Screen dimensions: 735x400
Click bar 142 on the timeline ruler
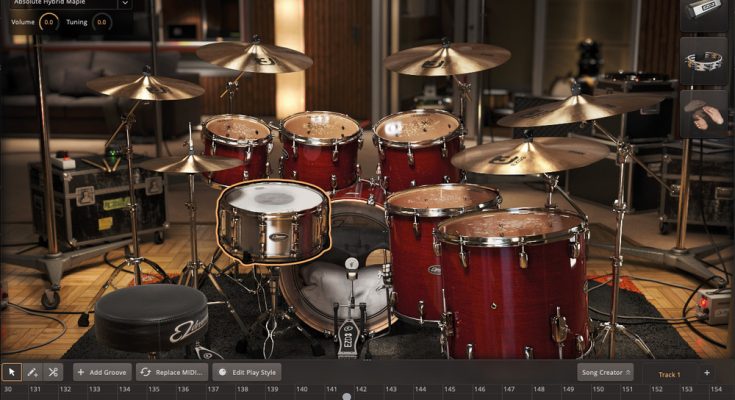click(x=361, y=389)
